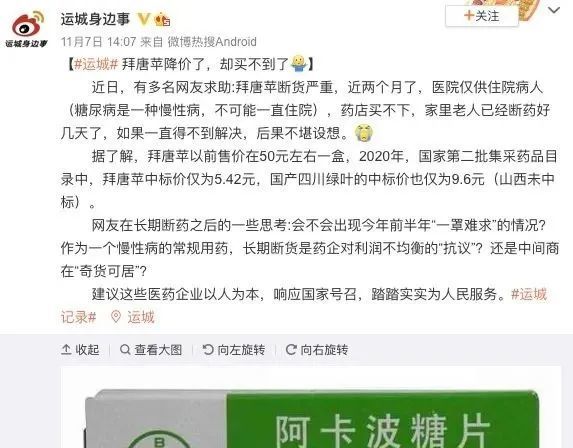The width and height of the screenshot is (573, 448).
Task: Expand the post options chevron
Action: [x=554, y=10]
